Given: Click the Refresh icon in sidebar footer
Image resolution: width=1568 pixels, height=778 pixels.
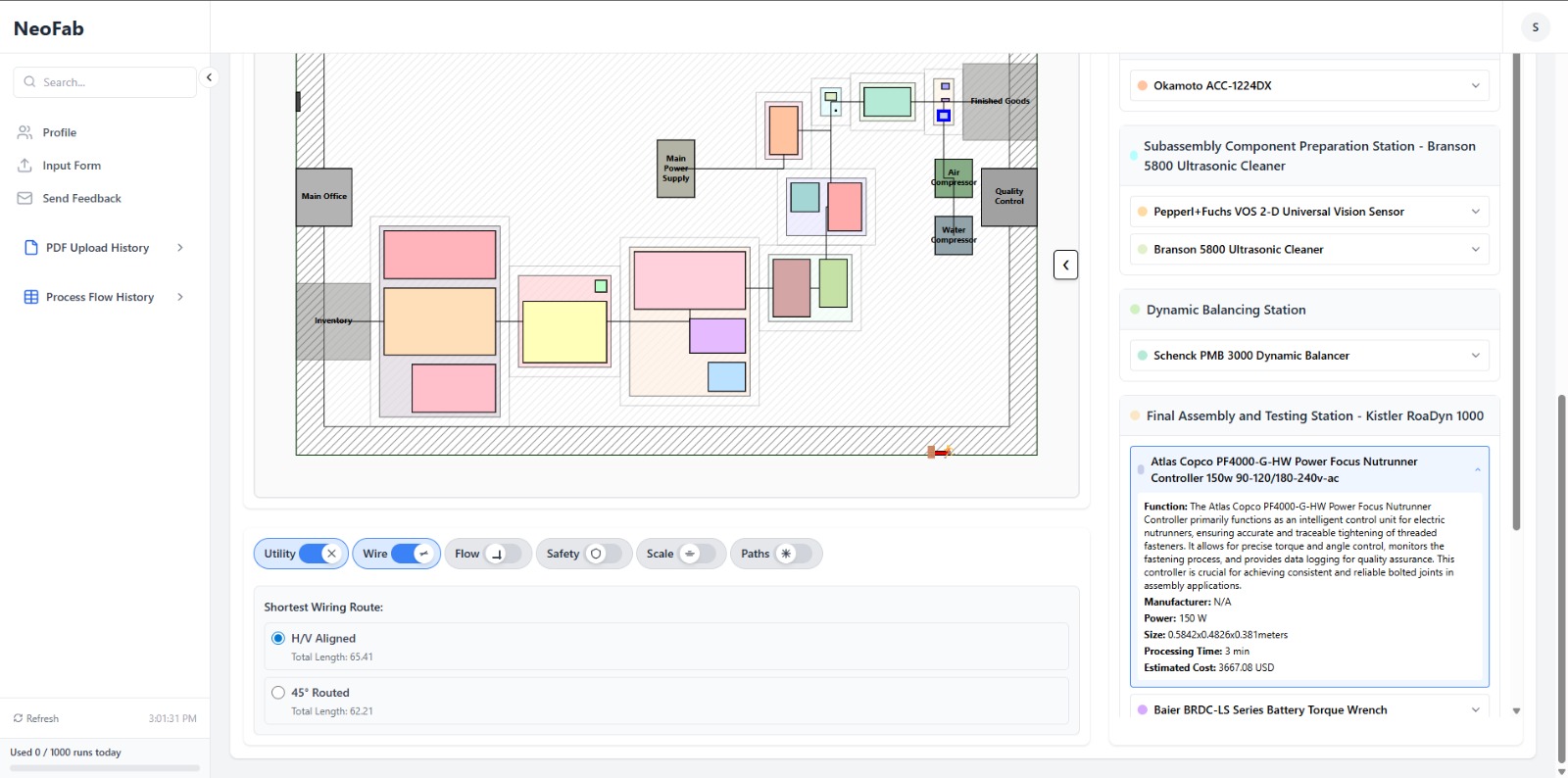Looking at the screenshot, I should (18, 718).
